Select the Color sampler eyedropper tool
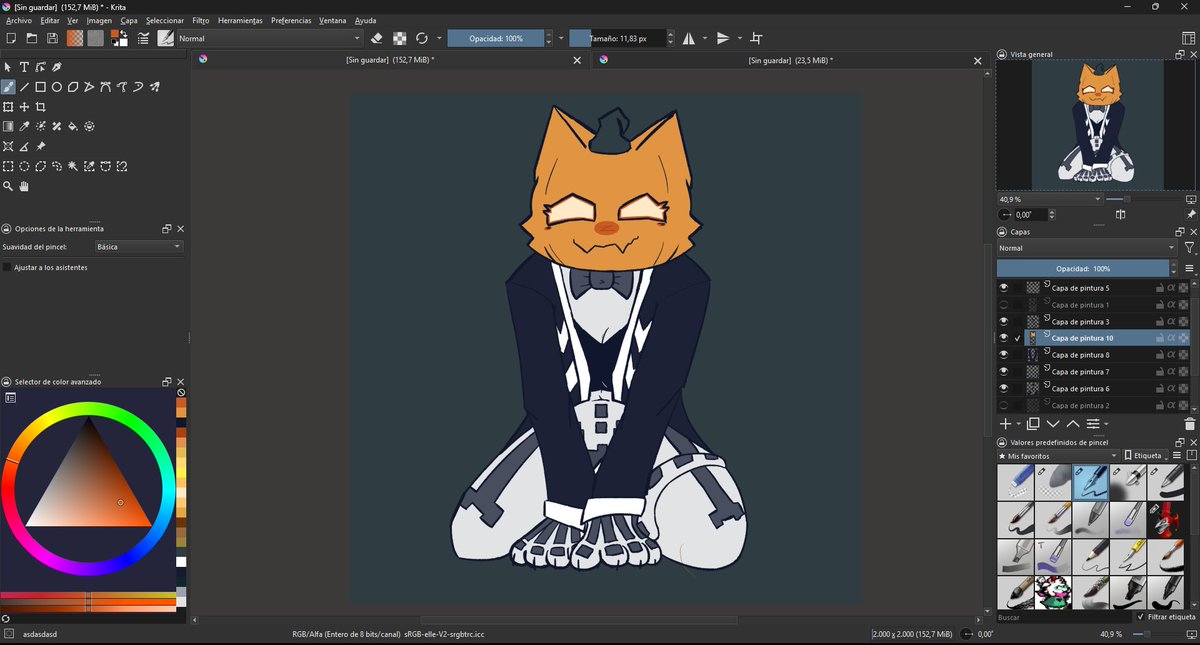The image size is (1200, 645). (24, 126)
